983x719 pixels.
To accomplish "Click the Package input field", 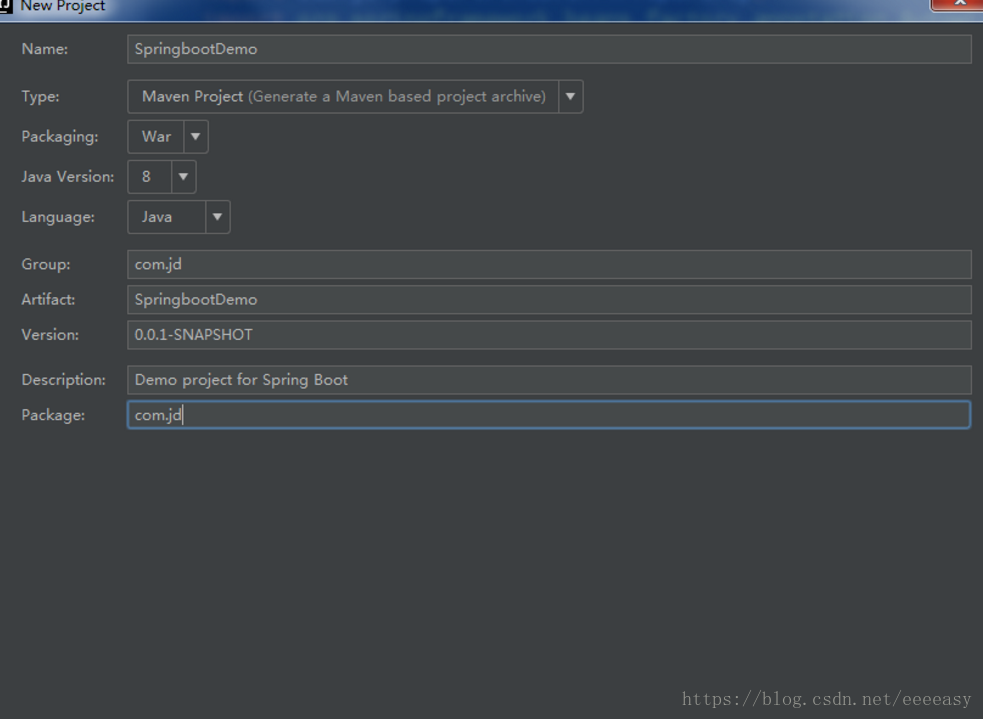I will coord(549,415).
